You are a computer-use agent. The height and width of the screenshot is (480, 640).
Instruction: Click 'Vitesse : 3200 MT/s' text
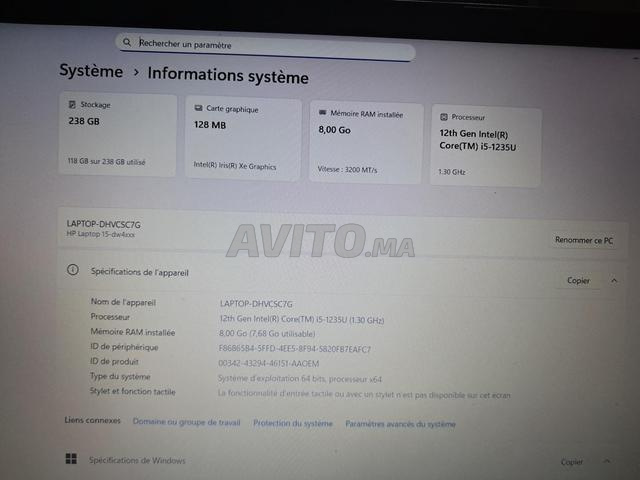pos(347,169)
